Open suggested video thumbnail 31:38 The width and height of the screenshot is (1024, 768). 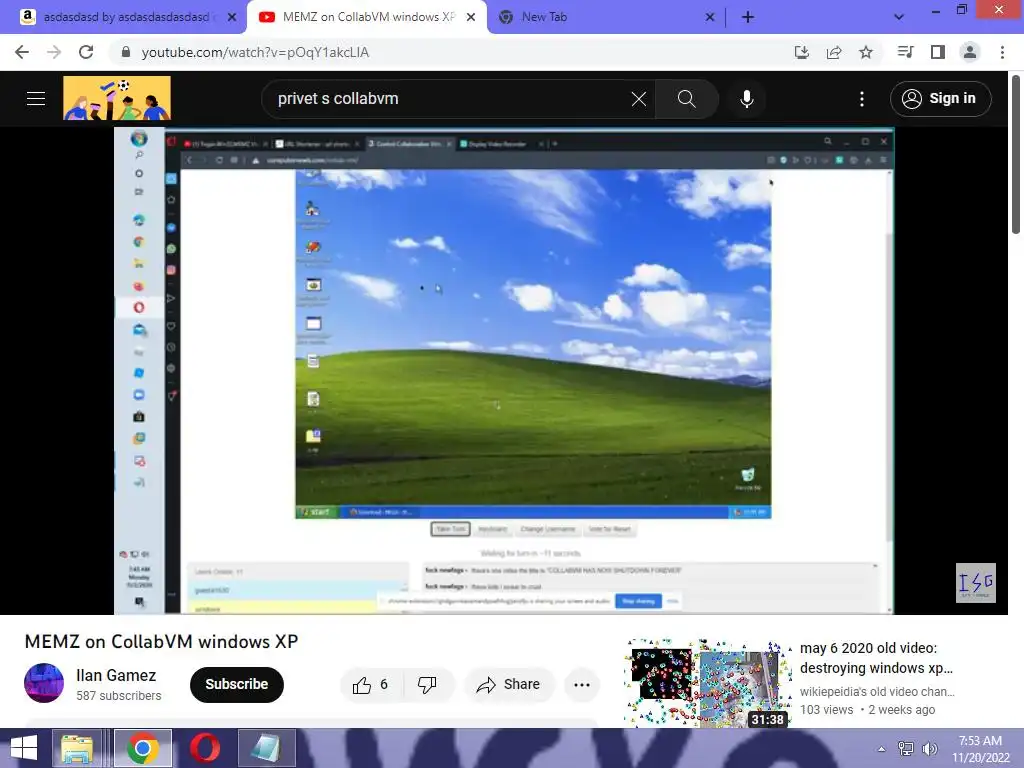tap(707, 683)
